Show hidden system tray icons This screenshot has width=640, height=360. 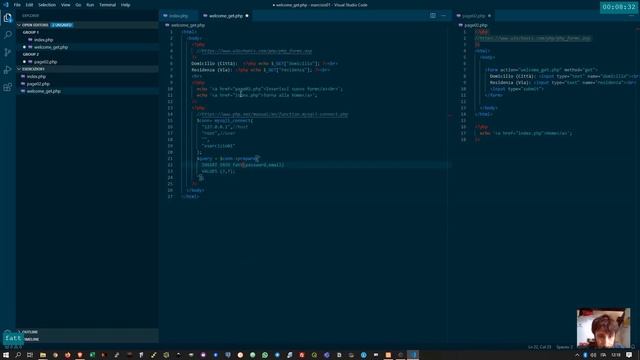577,355
